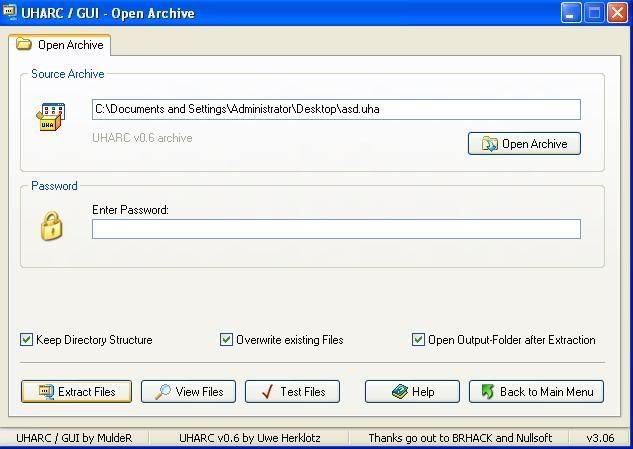Open the Help button
Viewport: 633px width, 449px height.
(412, 392)
